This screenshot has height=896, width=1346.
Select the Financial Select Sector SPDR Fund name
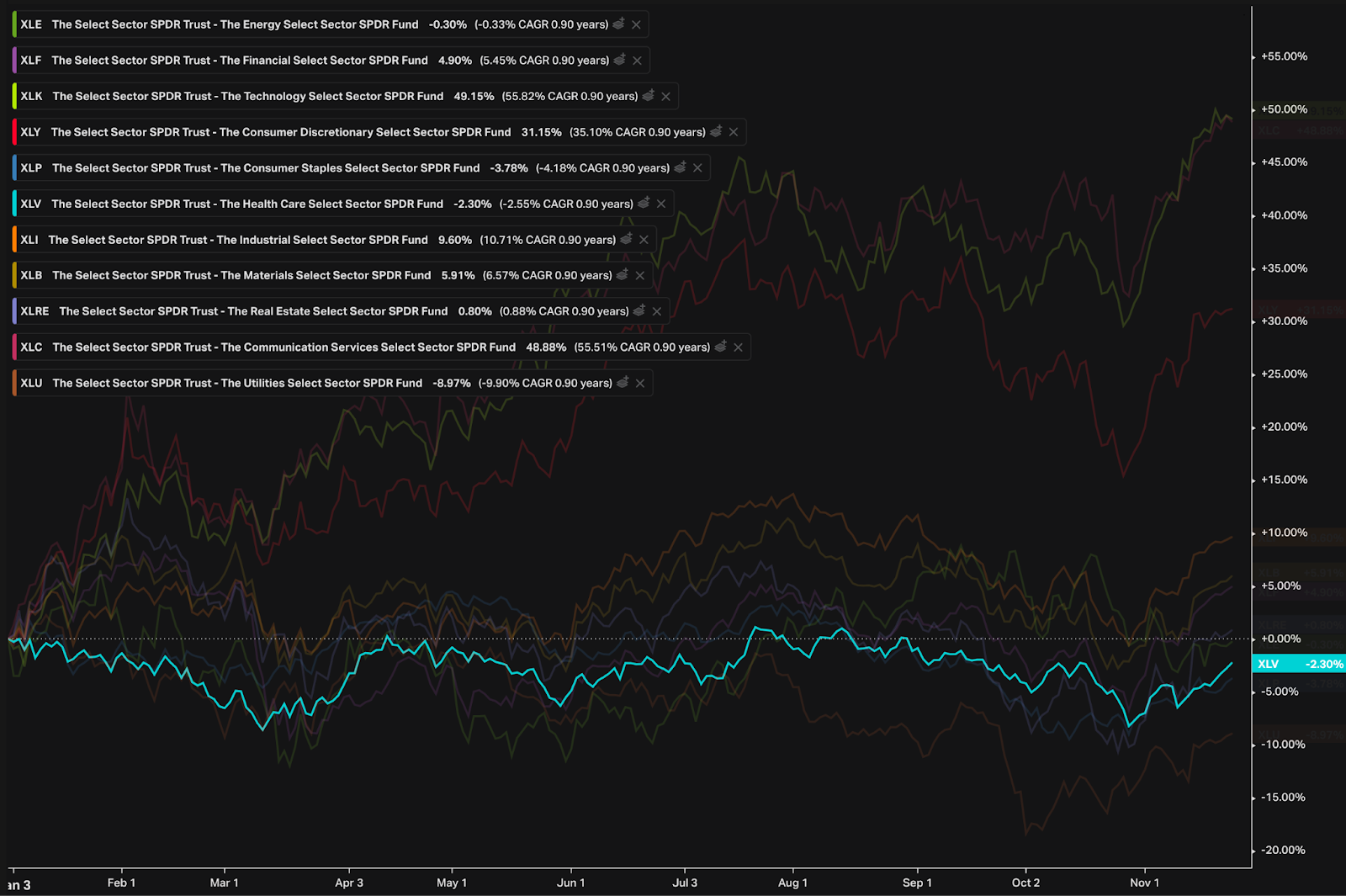tap(240, 60)
